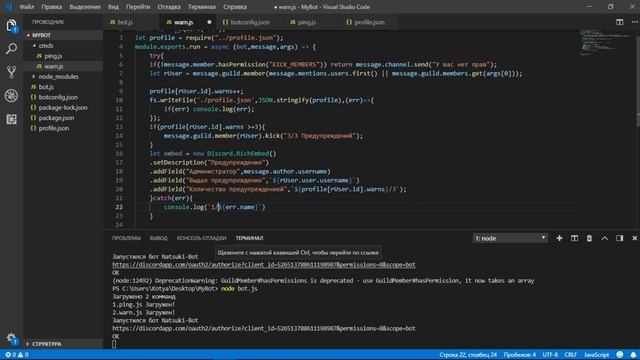The image size is (640, 360).
Task: Open the Файл menu
Action: click(x=27, y=7)
